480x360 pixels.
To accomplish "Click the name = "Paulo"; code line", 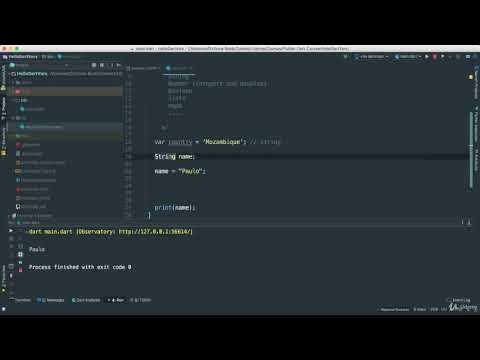I will 180,171.
